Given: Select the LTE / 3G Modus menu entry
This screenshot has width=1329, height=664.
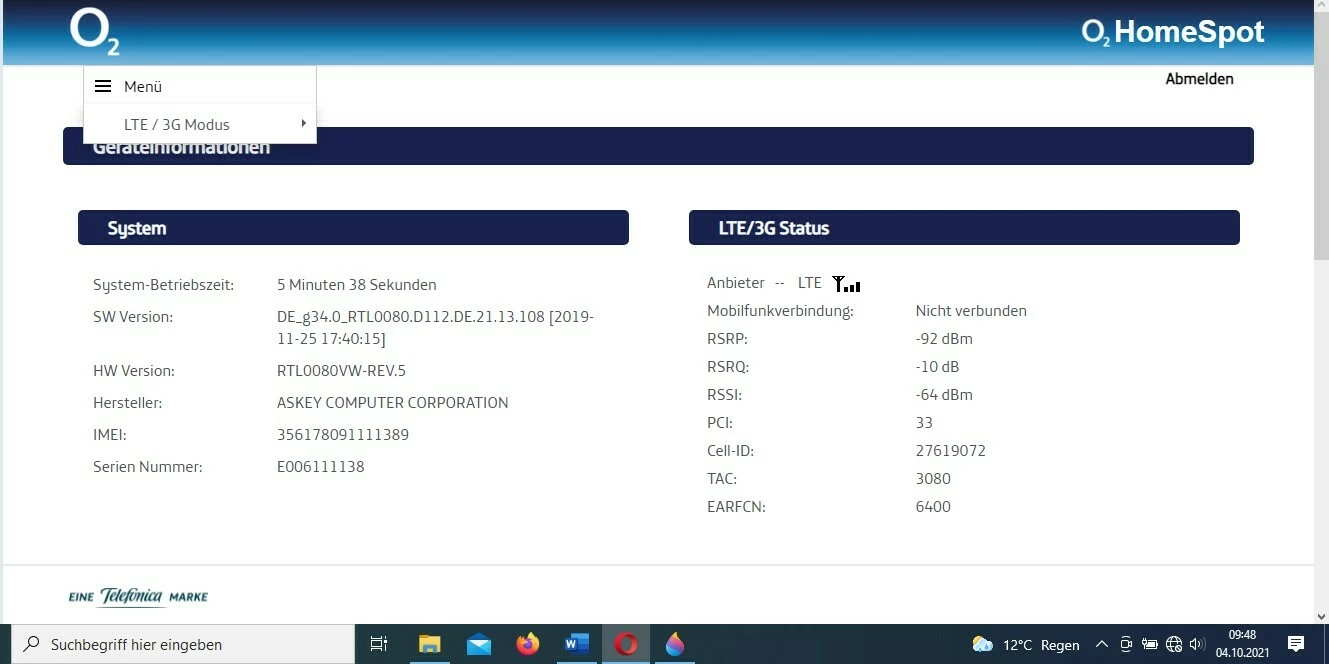Looking at the screenshot, I should click(200, 124).
